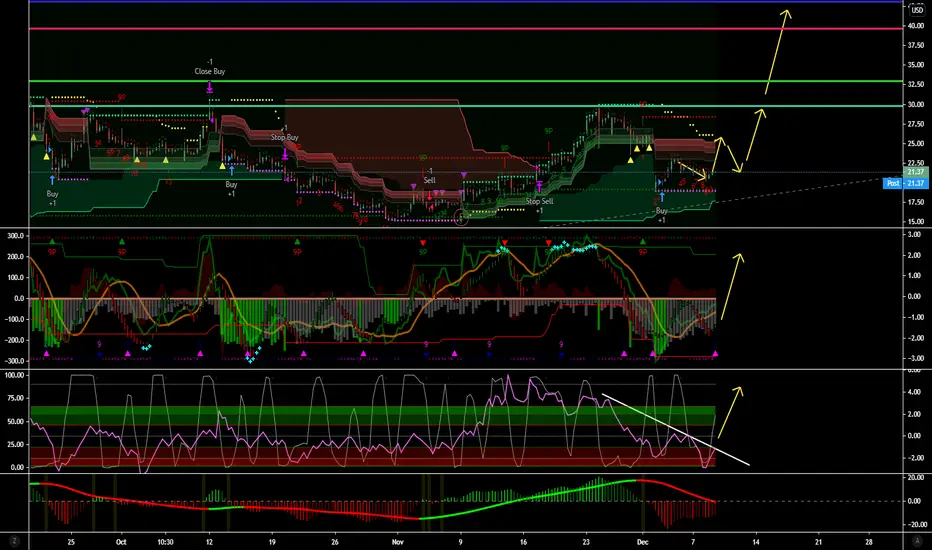Viewport: 932px width, 550px height.
Task: Click the 300.0 oscillator scale value
Action: point(15,236)
